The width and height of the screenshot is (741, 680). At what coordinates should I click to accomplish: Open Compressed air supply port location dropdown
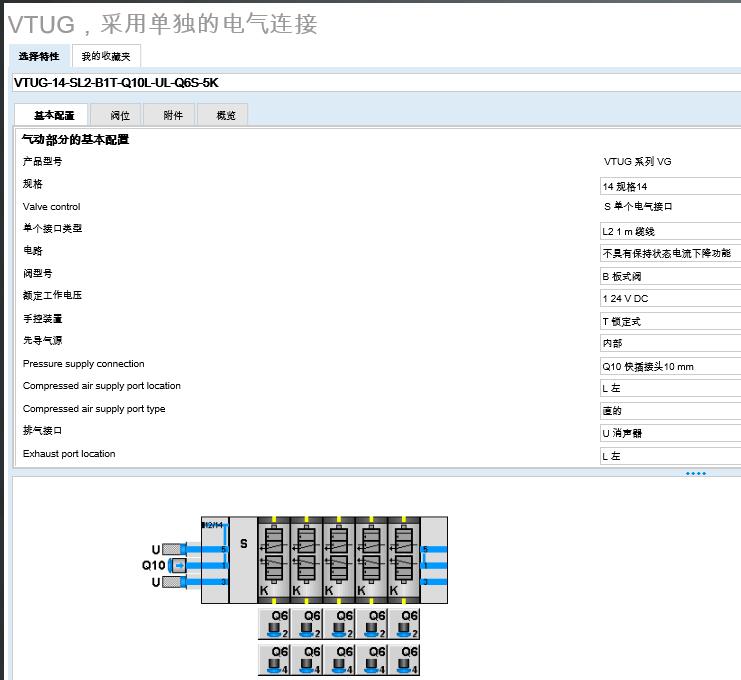pyautogui.click(x=670, y=388)
